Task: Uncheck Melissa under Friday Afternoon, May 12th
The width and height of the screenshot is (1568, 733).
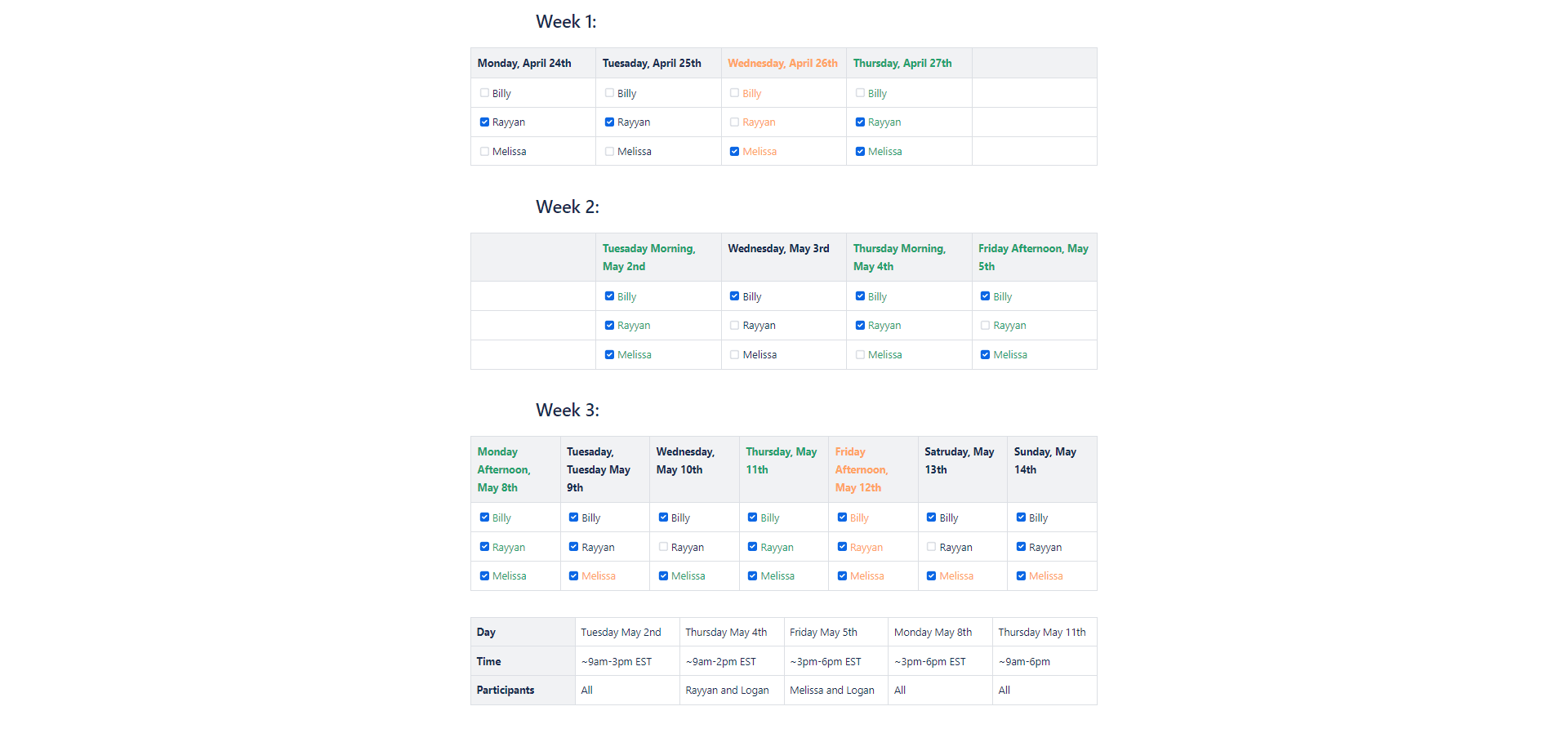Action: [842, 575]
